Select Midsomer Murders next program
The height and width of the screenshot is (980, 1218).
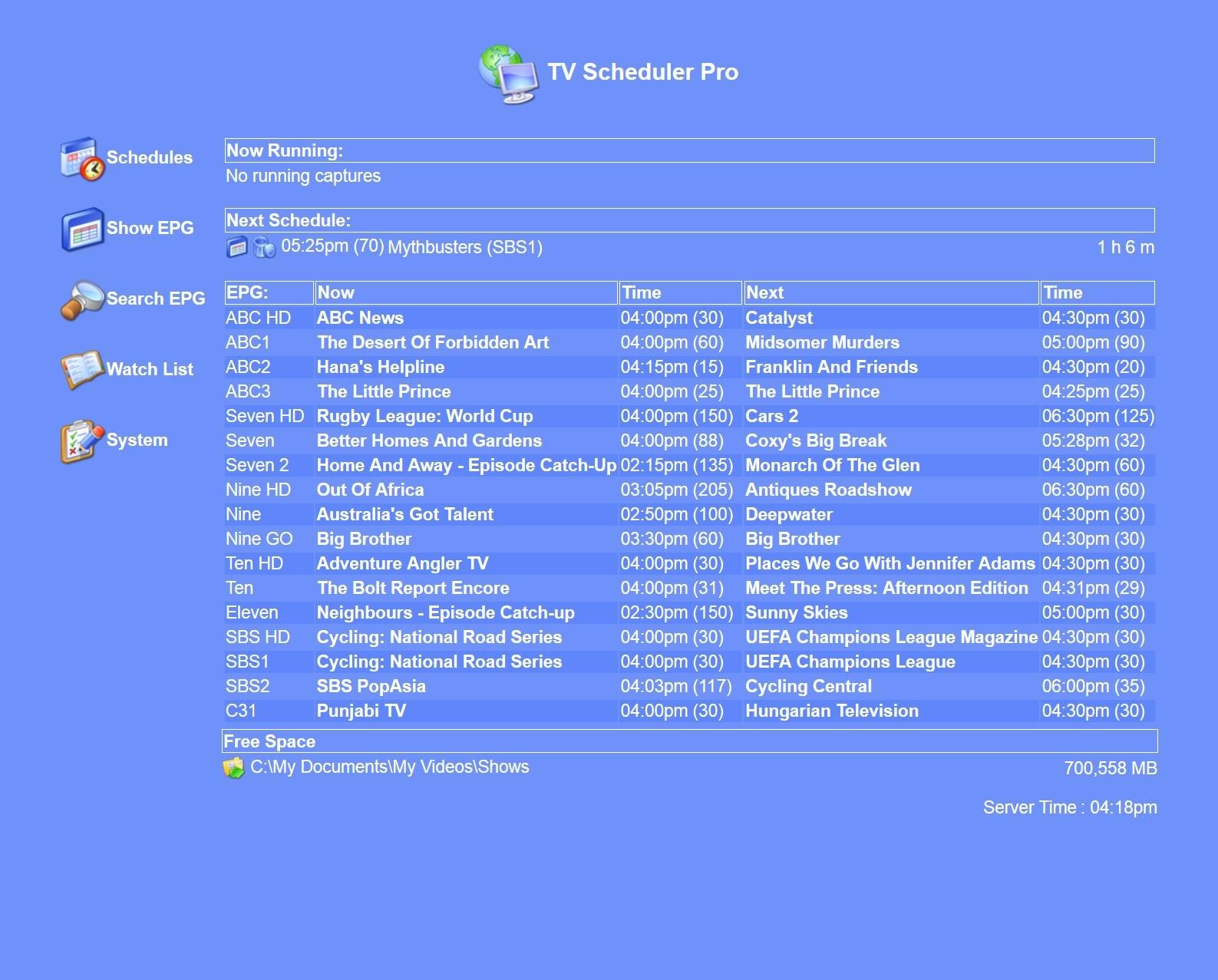point(822,342)
